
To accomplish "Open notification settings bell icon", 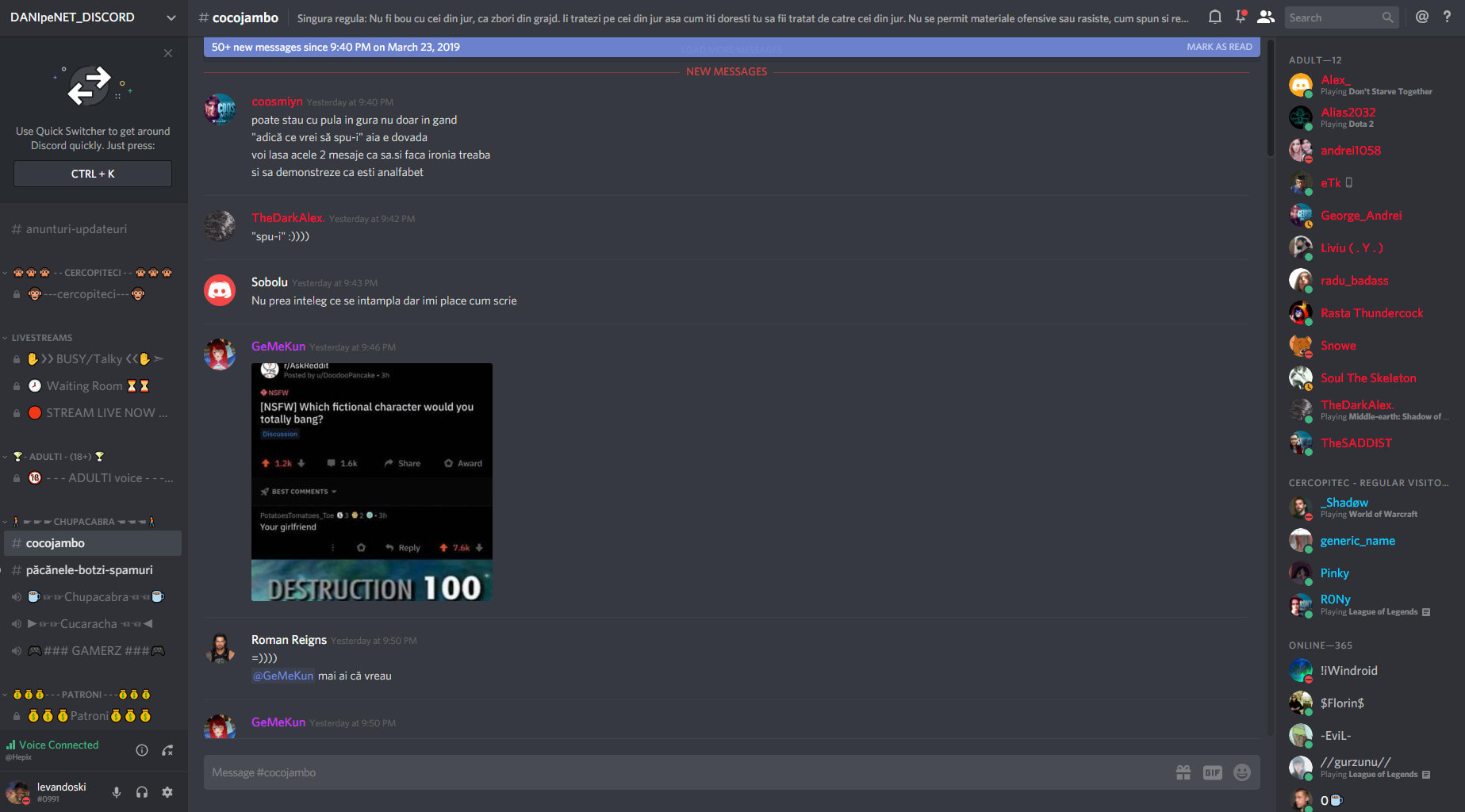I will coord(1214,17).
